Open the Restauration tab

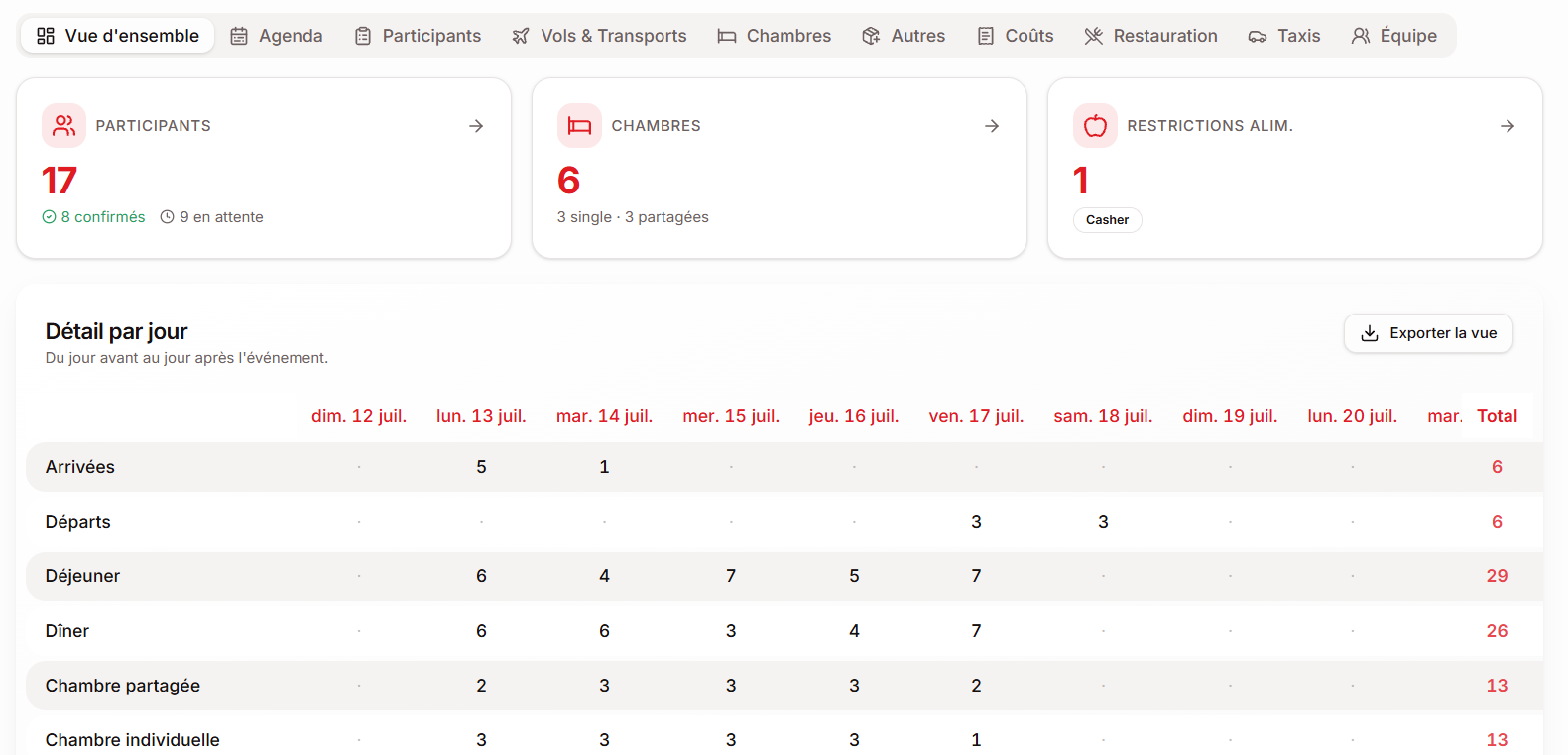[1151, 36]
